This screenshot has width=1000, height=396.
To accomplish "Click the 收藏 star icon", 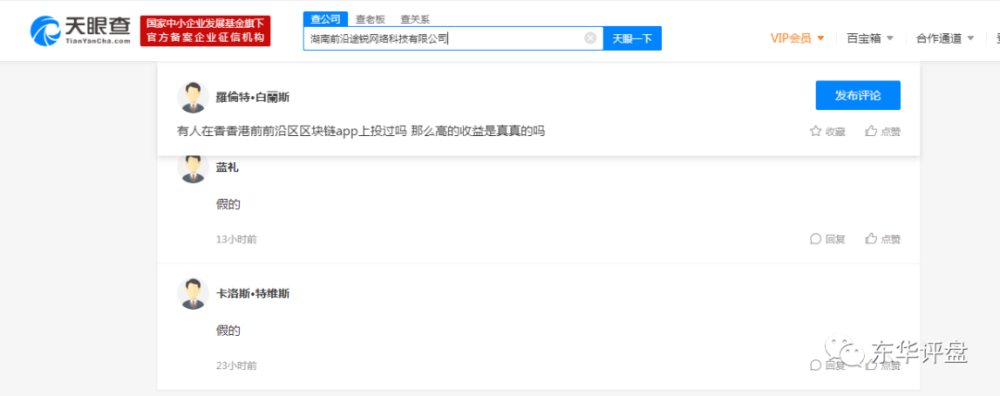I will 827,131.
